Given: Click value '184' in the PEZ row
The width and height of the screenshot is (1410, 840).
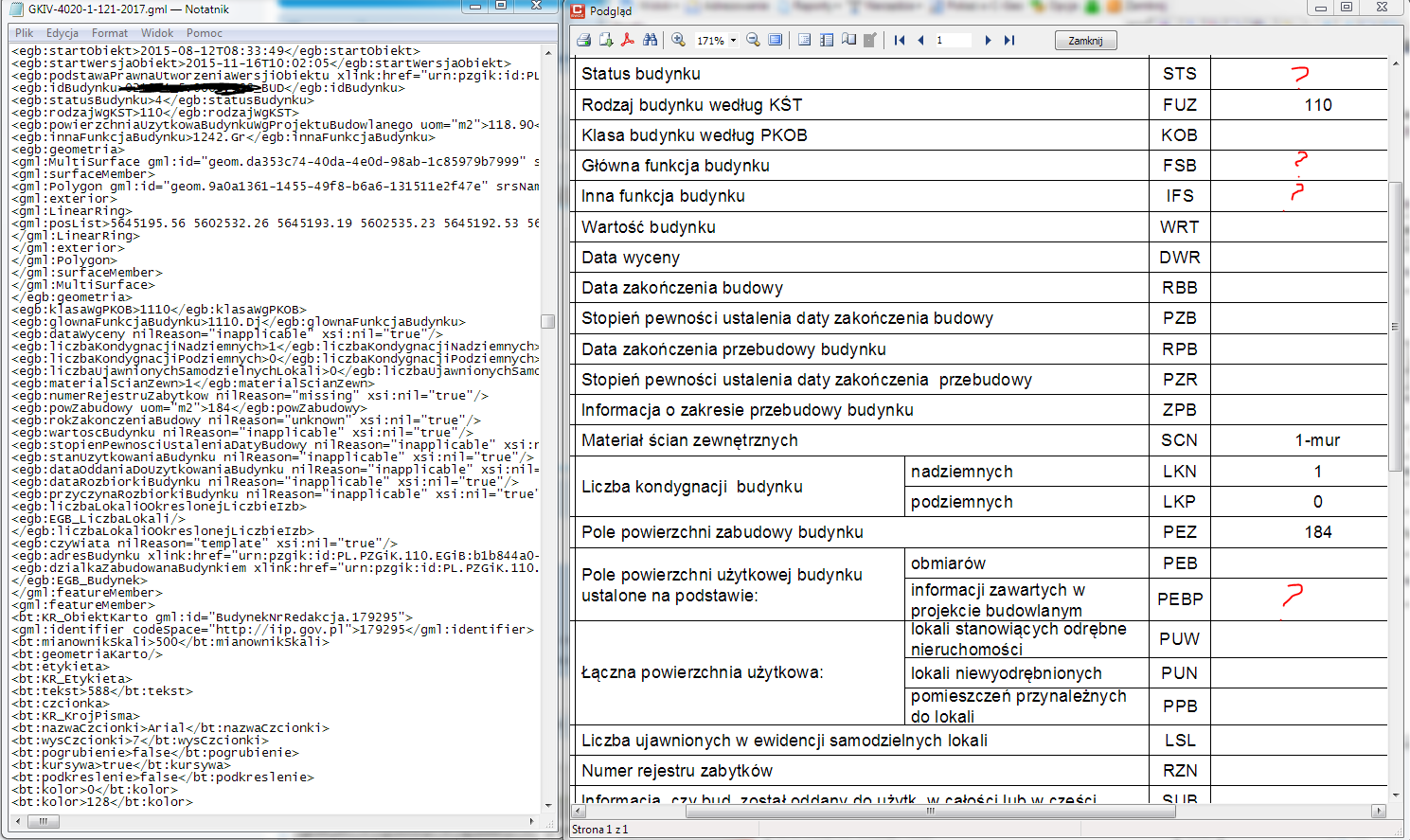Looking at the screenshot, I should pos(1318,532).
